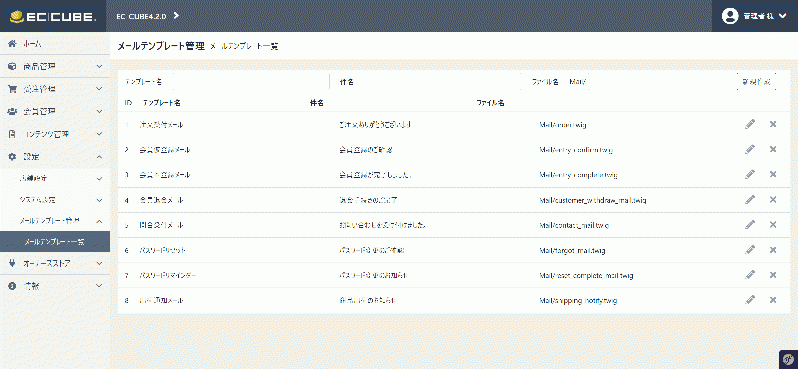Click the 新規作成 button
The width and height of the screenshot is (798, 369).
pos(756,81)
